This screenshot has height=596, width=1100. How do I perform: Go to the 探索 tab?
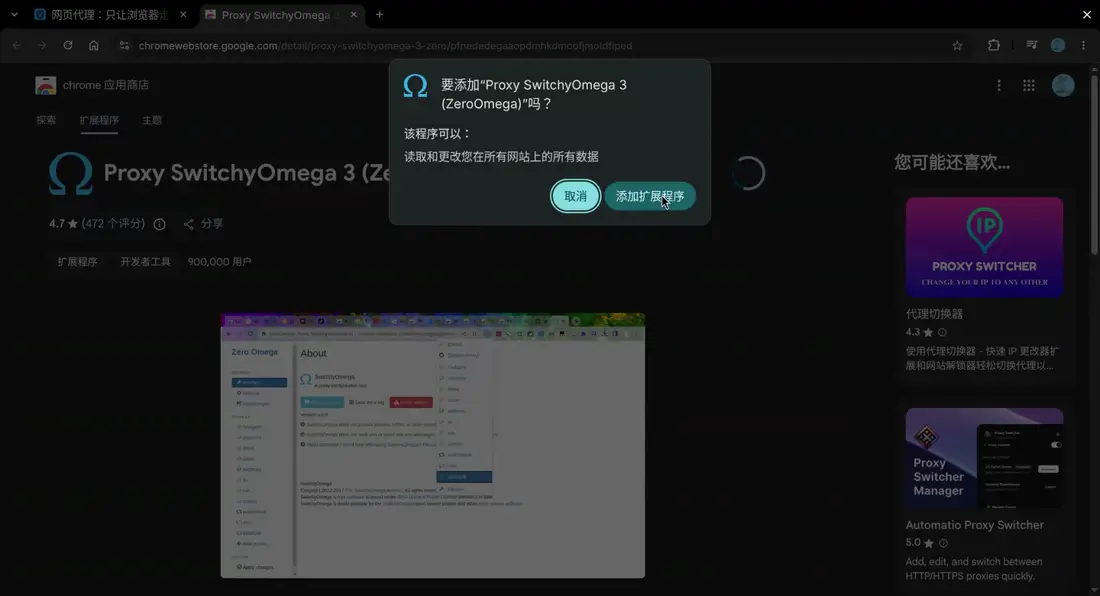tap(46, 121)
